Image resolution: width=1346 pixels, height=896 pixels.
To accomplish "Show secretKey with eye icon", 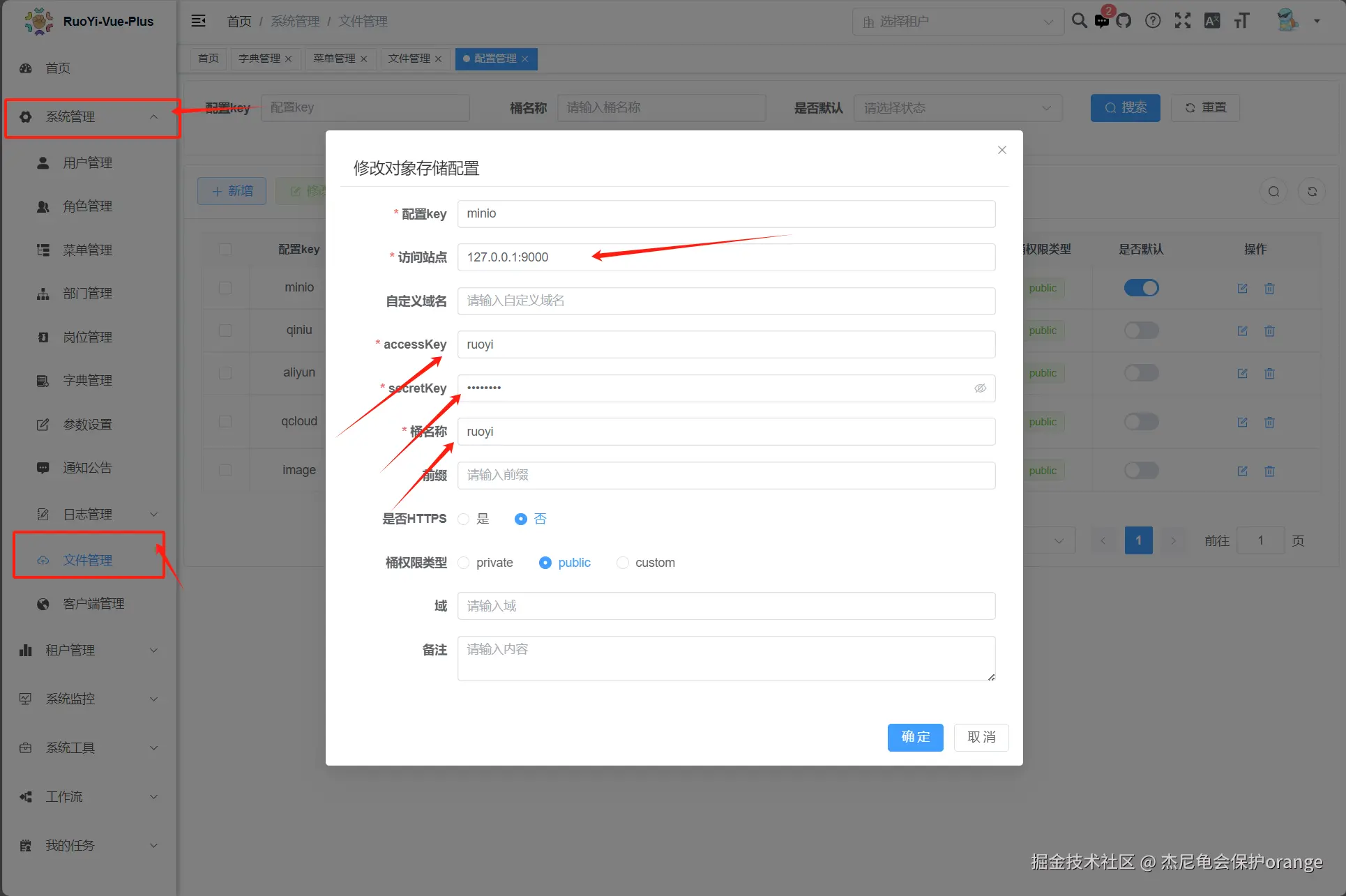I will pos(980,388).
